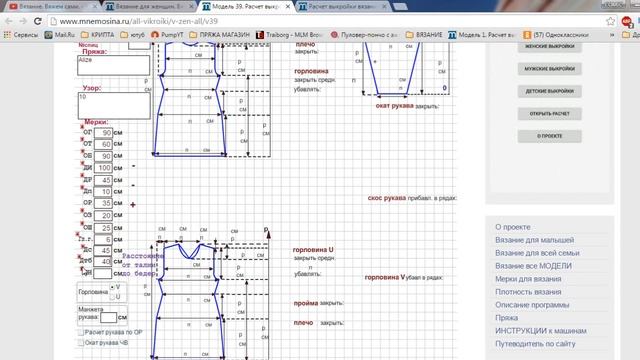Click the ОР measurement field with 35

[103, 203]
